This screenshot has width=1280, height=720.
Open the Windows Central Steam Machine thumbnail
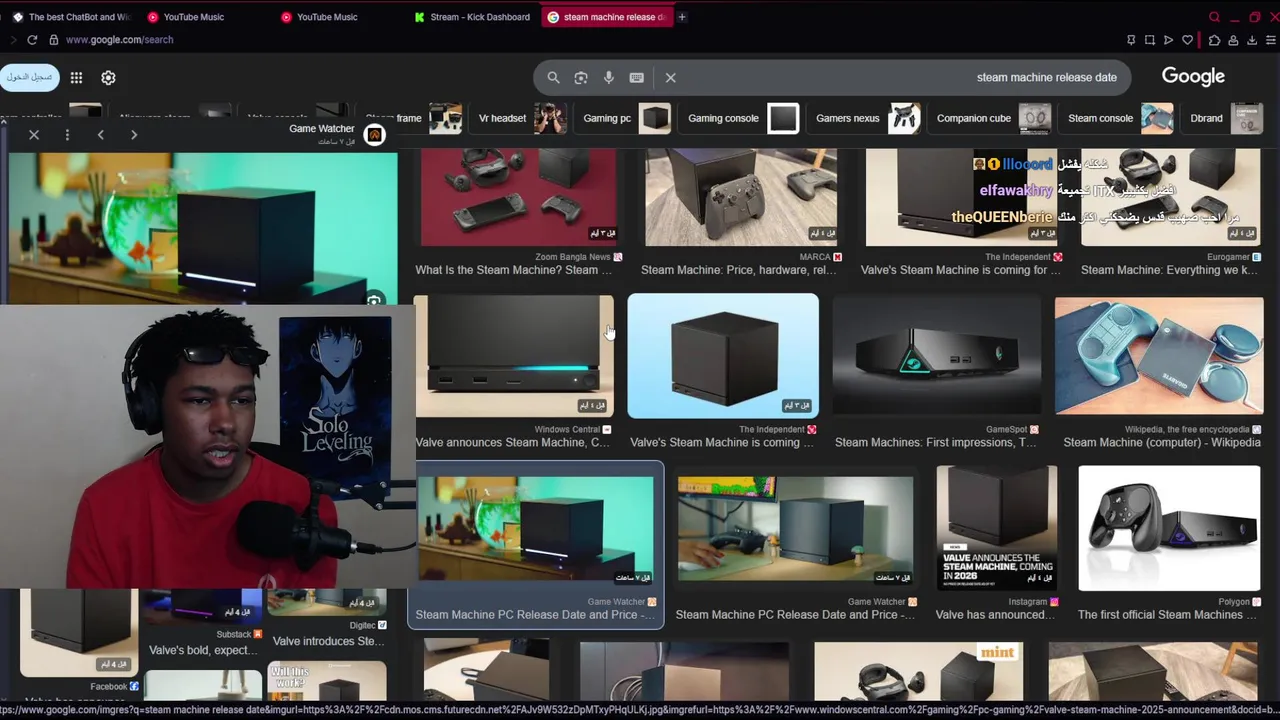(x=513, y=356)
